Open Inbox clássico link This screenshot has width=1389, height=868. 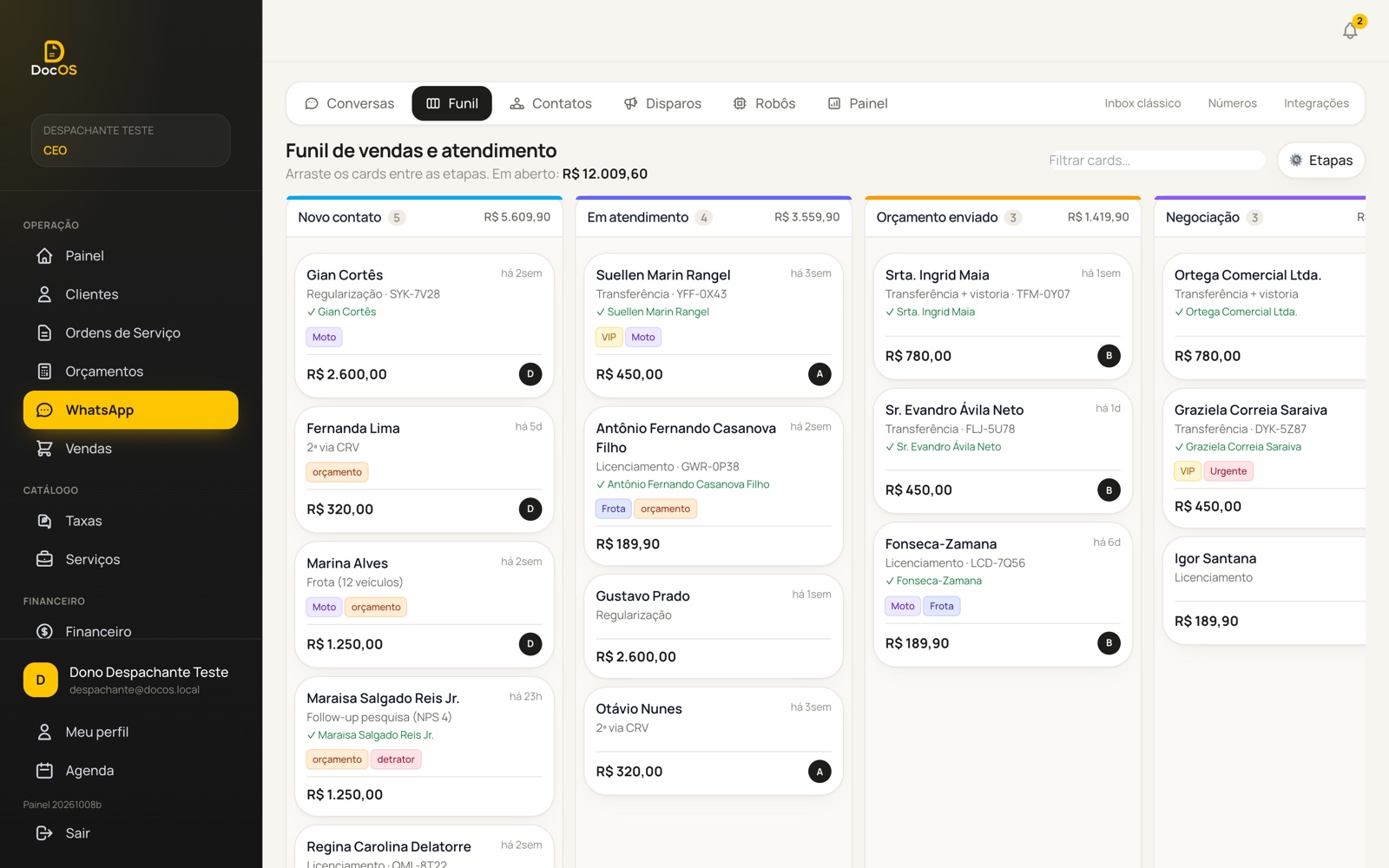click(1142, 103)
